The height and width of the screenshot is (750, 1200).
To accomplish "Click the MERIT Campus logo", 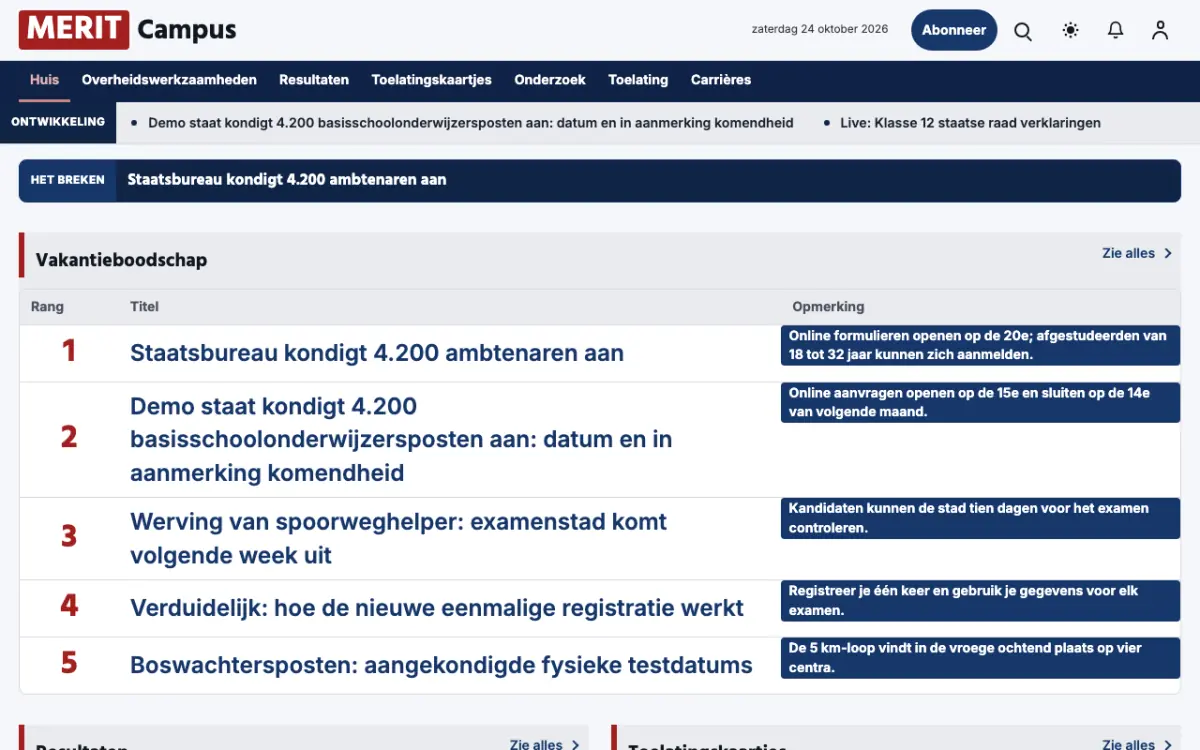I will (x=128, y=30).
